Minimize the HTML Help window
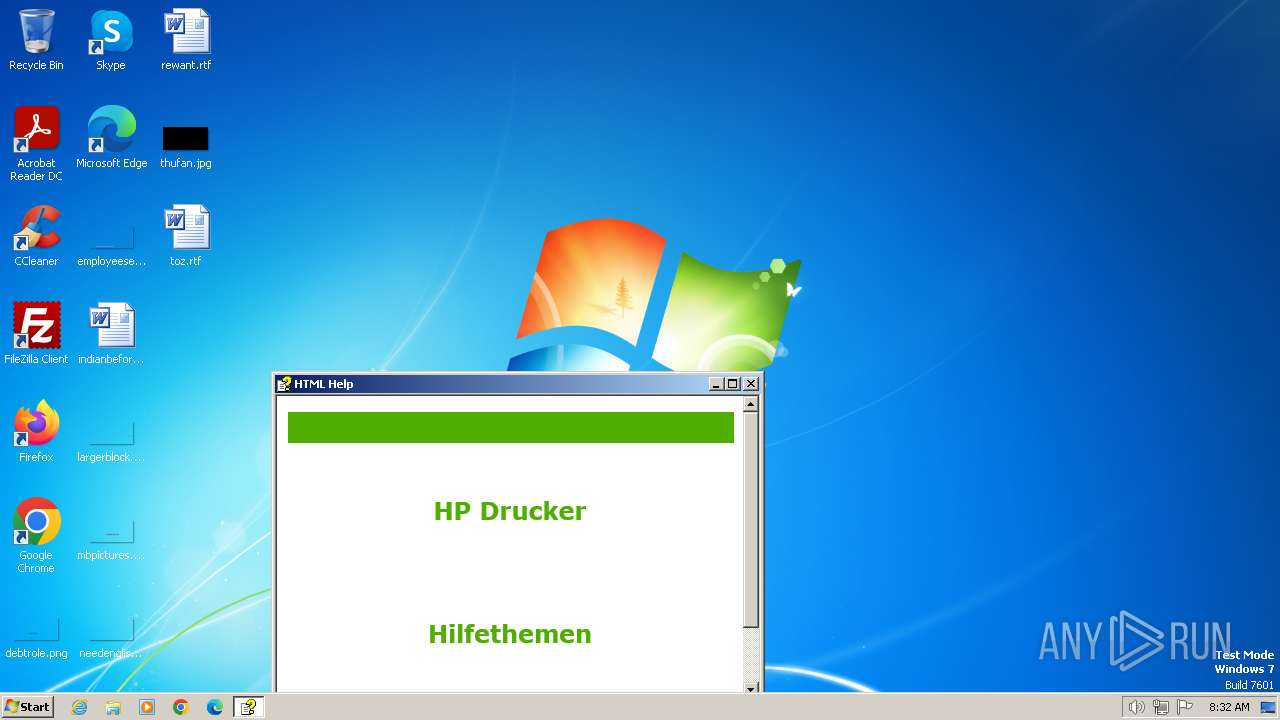The height and width of the screenshot is (720, 1280). (x=716, y=384)
